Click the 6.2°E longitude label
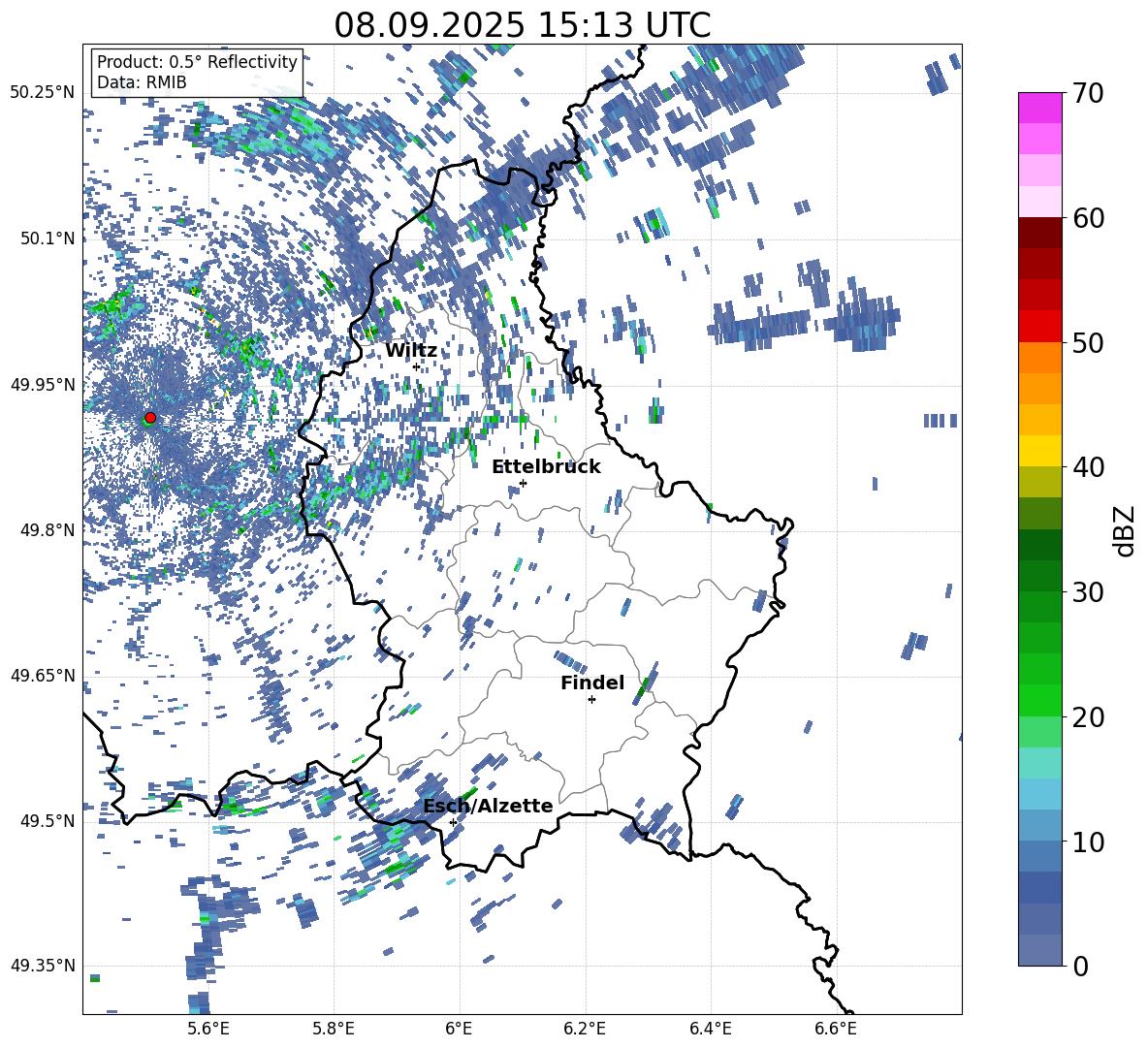1148x1048 pixels. coord(585,1029)
